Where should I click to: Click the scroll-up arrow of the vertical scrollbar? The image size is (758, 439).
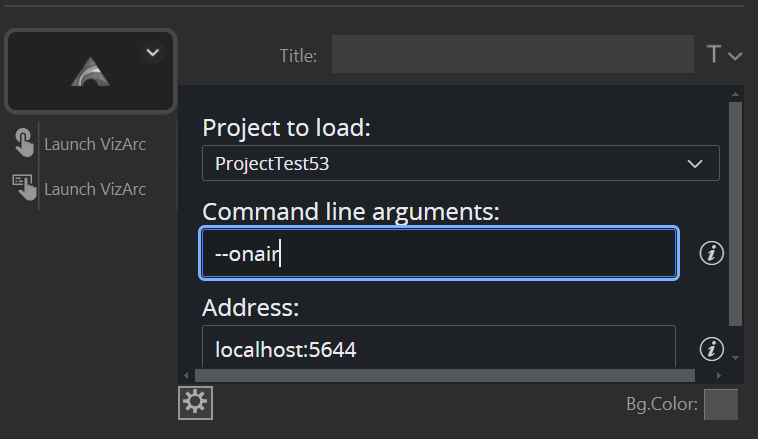736,93
